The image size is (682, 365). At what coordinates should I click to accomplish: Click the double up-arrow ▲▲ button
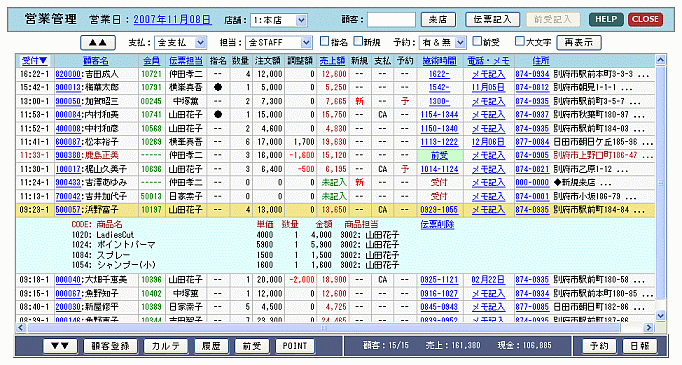(98, 43)
